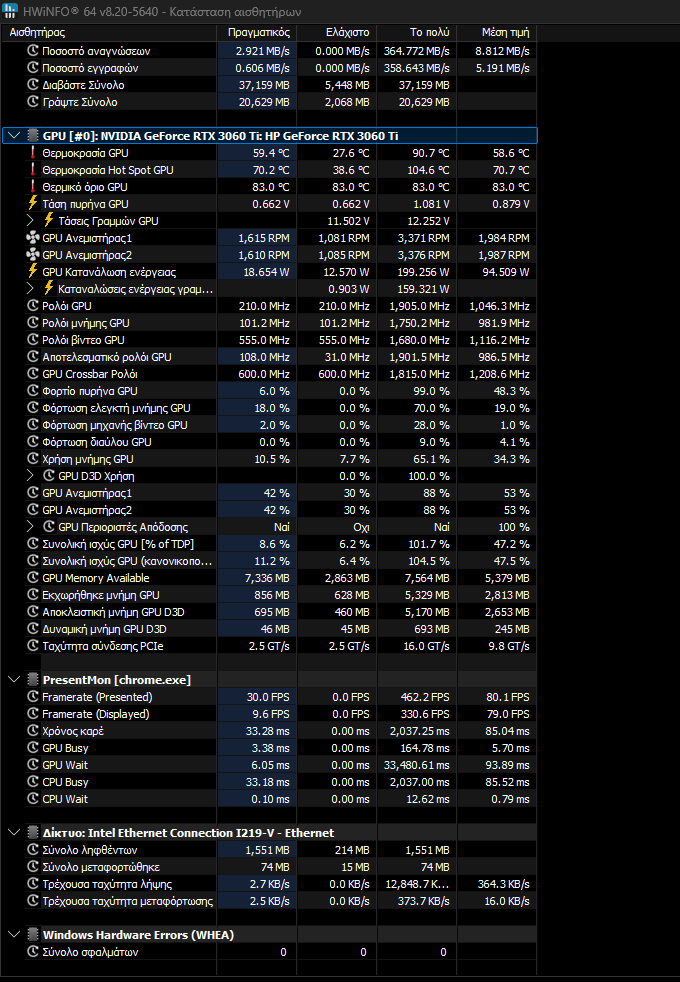
Task: Select Τρέχουσα ταχύτητα μεταφόρτωσης row
Action: (x=270, y=901)
